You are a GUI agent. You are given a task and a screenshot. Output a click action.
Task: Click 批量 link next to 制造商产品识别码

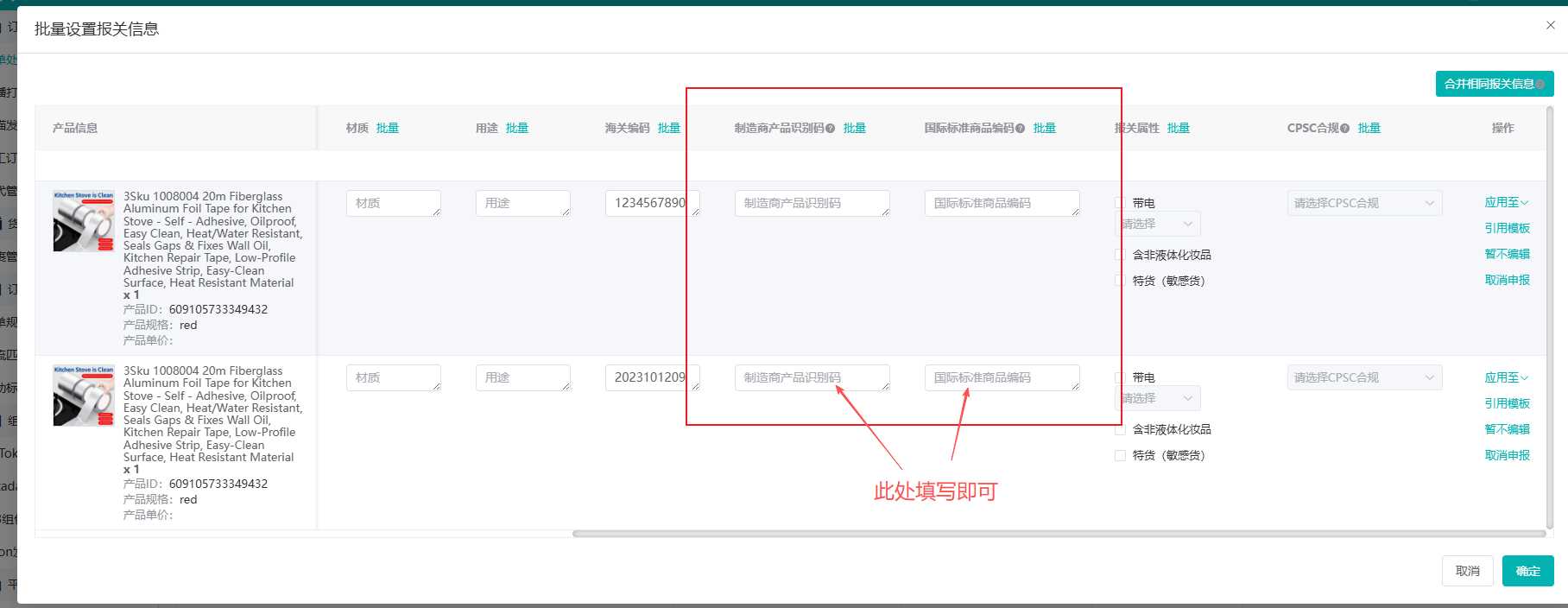click(x=855, y=128)
